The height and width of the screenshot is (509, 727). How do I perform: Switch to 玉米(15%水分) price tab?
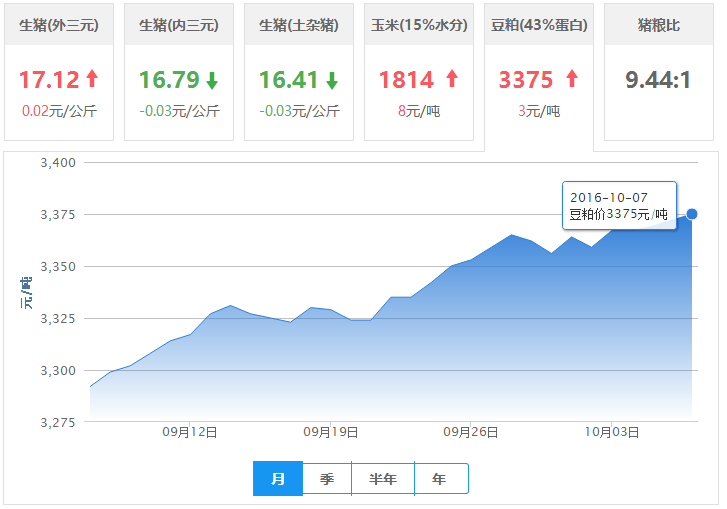pos(419,72)
